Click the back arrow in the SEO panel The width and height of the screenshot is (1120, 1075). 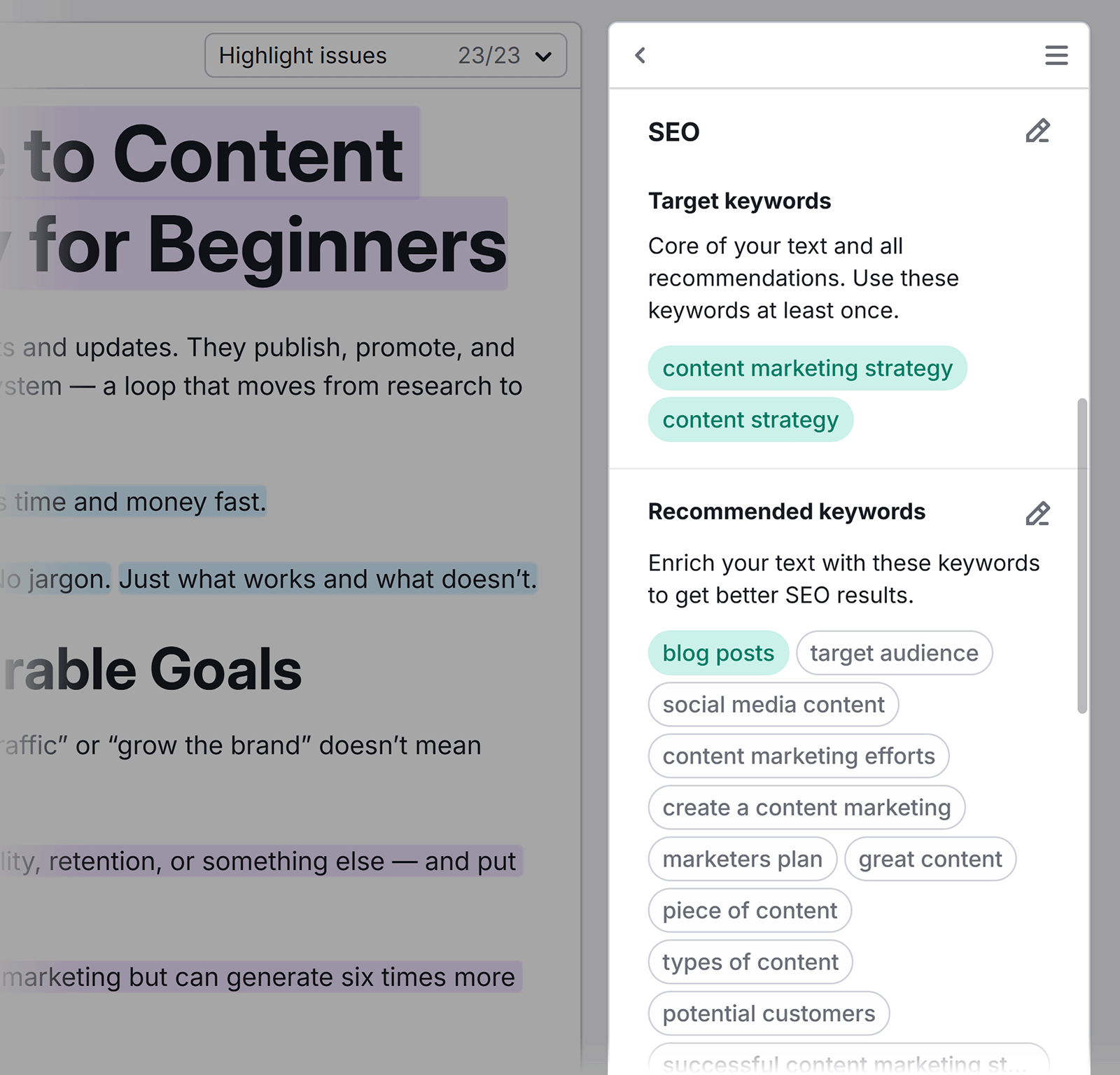click(640, 55)
